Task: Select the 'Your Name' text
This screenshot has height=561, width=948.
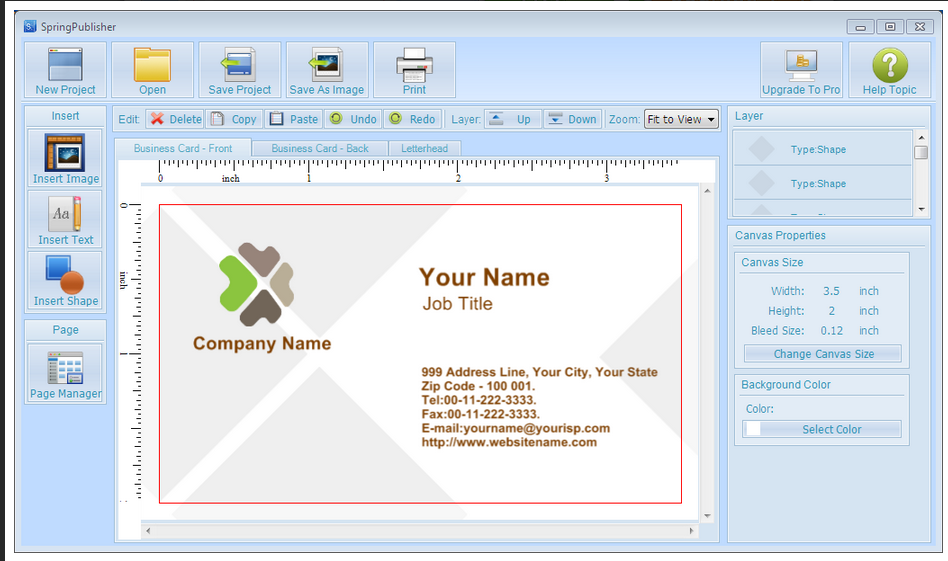Action: [x=484, y=277]
